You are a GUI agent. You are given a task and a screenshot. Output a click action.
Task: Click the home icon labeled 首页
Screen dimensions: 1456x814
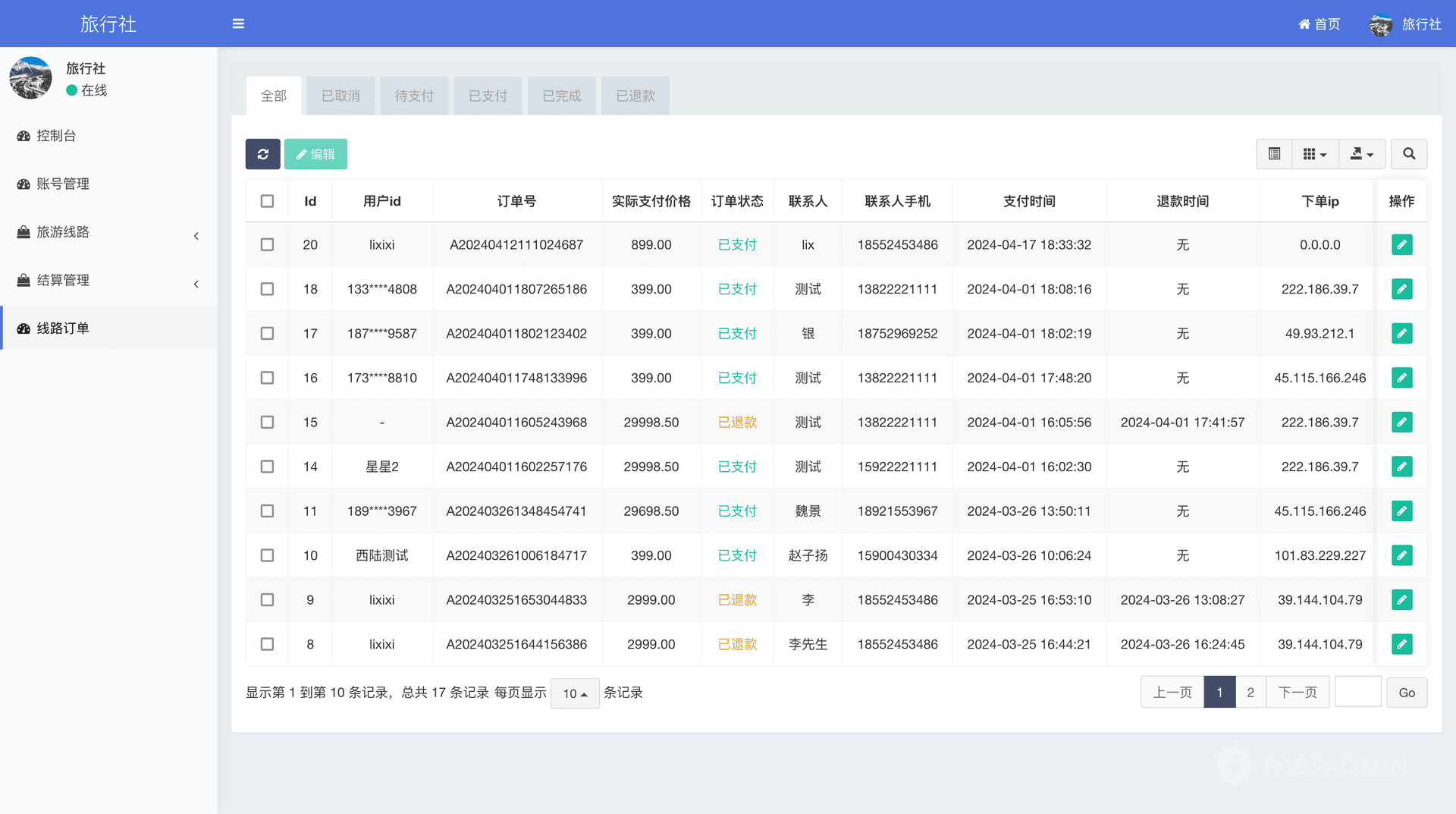pyautogui.click(x=1319, y=24)
